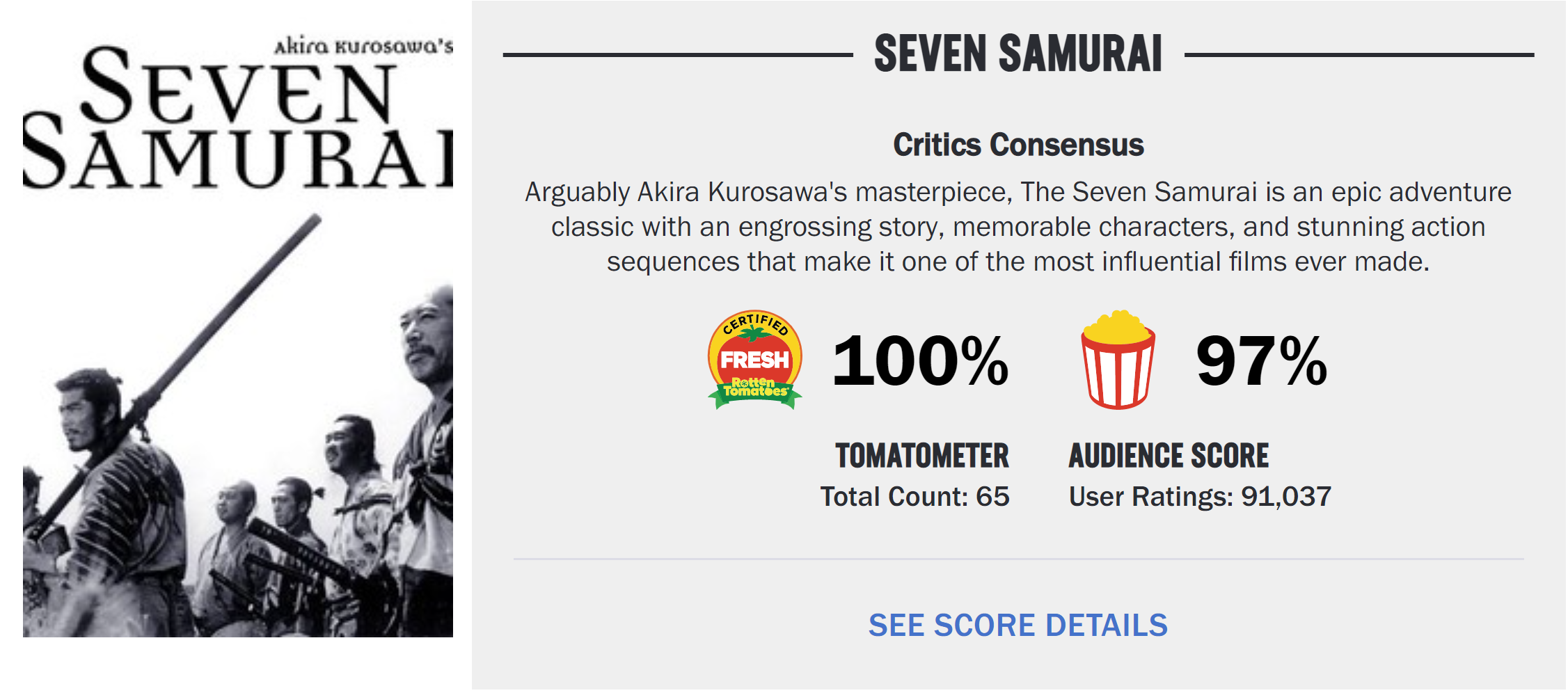The image size is (1568, 693).
Task: Open the User Ratings: 91,037 text
Action: pyautogui.click(x=1200, y=497)
